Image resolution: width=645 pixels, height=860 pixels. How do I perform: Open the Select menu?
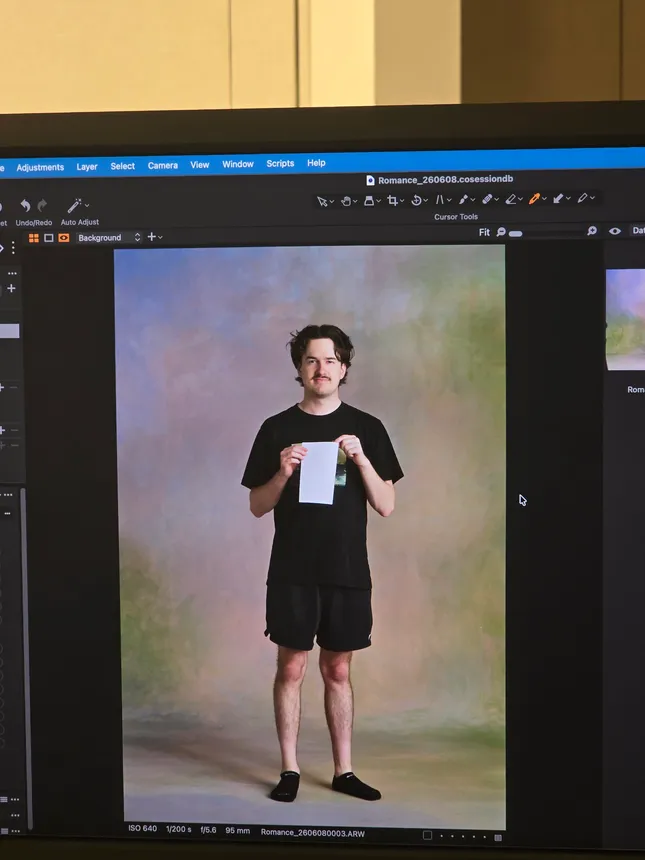122,166
